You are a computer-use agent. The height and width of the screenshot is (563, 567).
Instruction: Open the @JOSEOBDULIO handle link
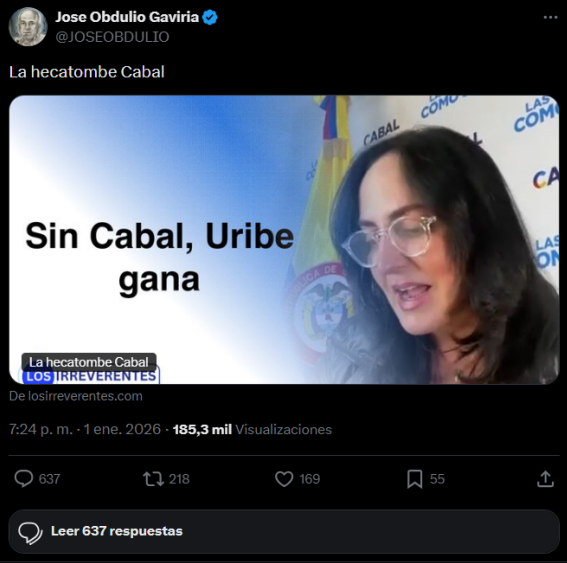click(112, 37)
